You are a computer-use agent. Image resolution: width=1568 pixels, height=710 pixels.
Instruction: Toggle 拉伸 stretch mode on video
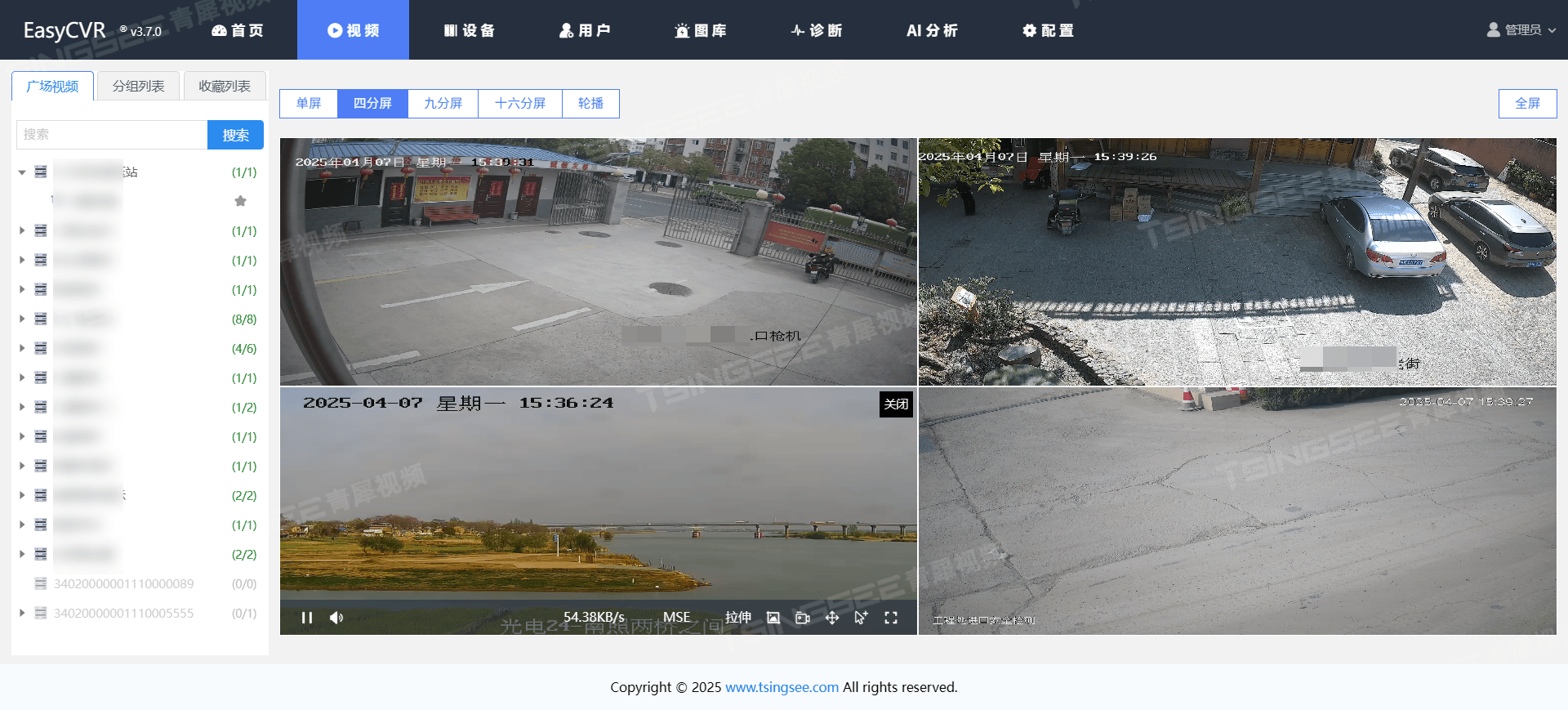pyautogui.click(x=738, y=618)
